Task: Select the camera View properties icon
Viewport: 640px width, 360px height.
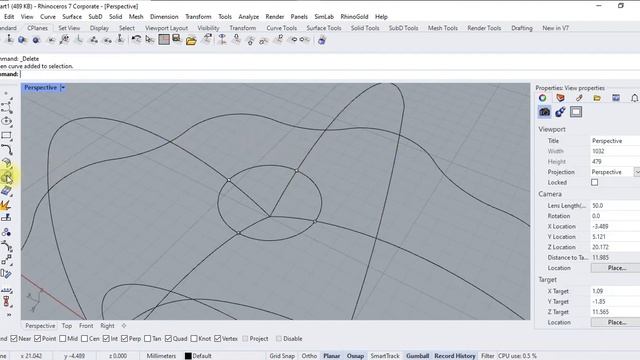Action: coord(544,112)
